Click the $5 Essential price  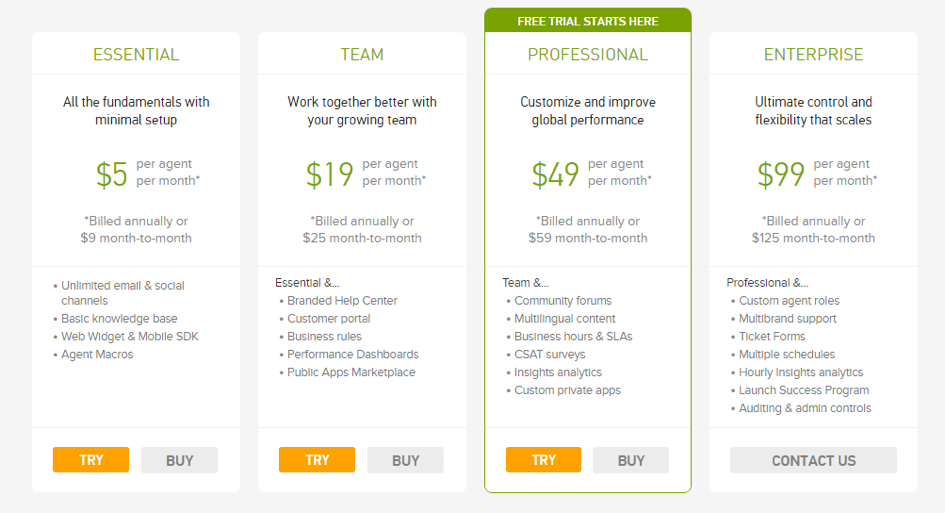111,175
